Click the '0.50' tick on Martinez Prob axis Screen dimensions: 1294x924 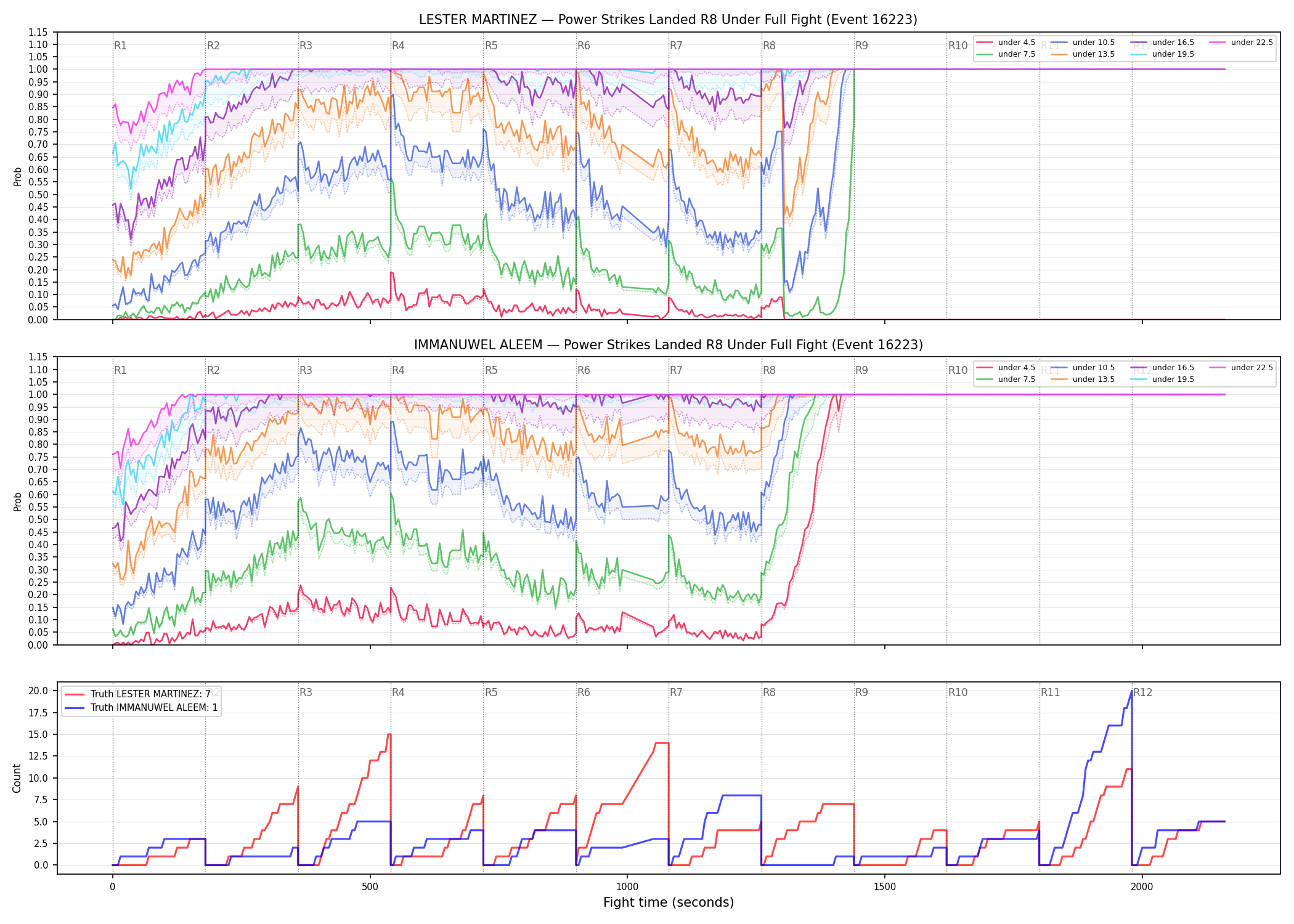coord(38,195)
